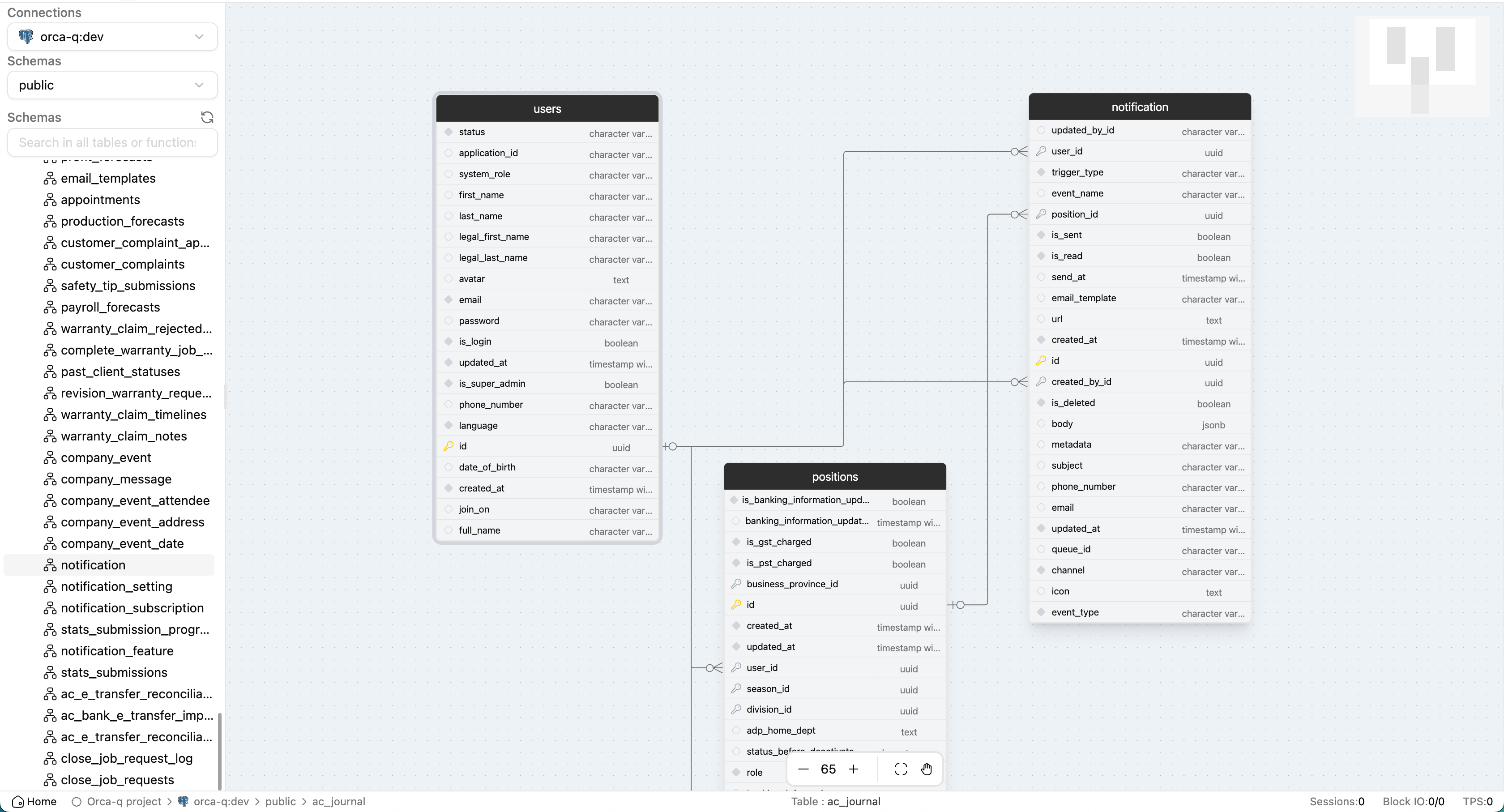This screenshot has height=812, width=1504.
Task: Zoom in with the plus icon
Action: click(854, 769)
